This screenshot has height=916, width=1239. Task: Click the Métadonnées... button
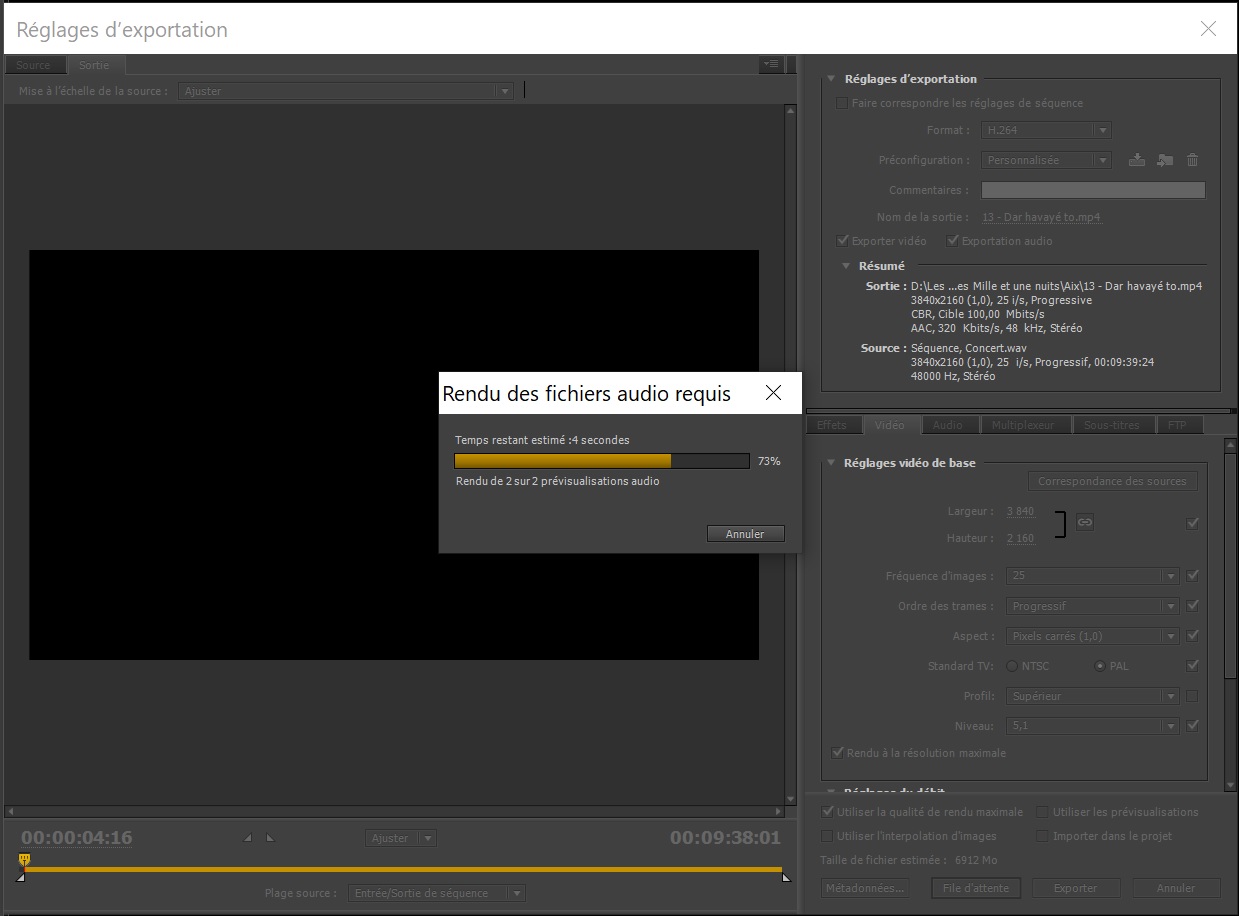click(x=865, y=888)
